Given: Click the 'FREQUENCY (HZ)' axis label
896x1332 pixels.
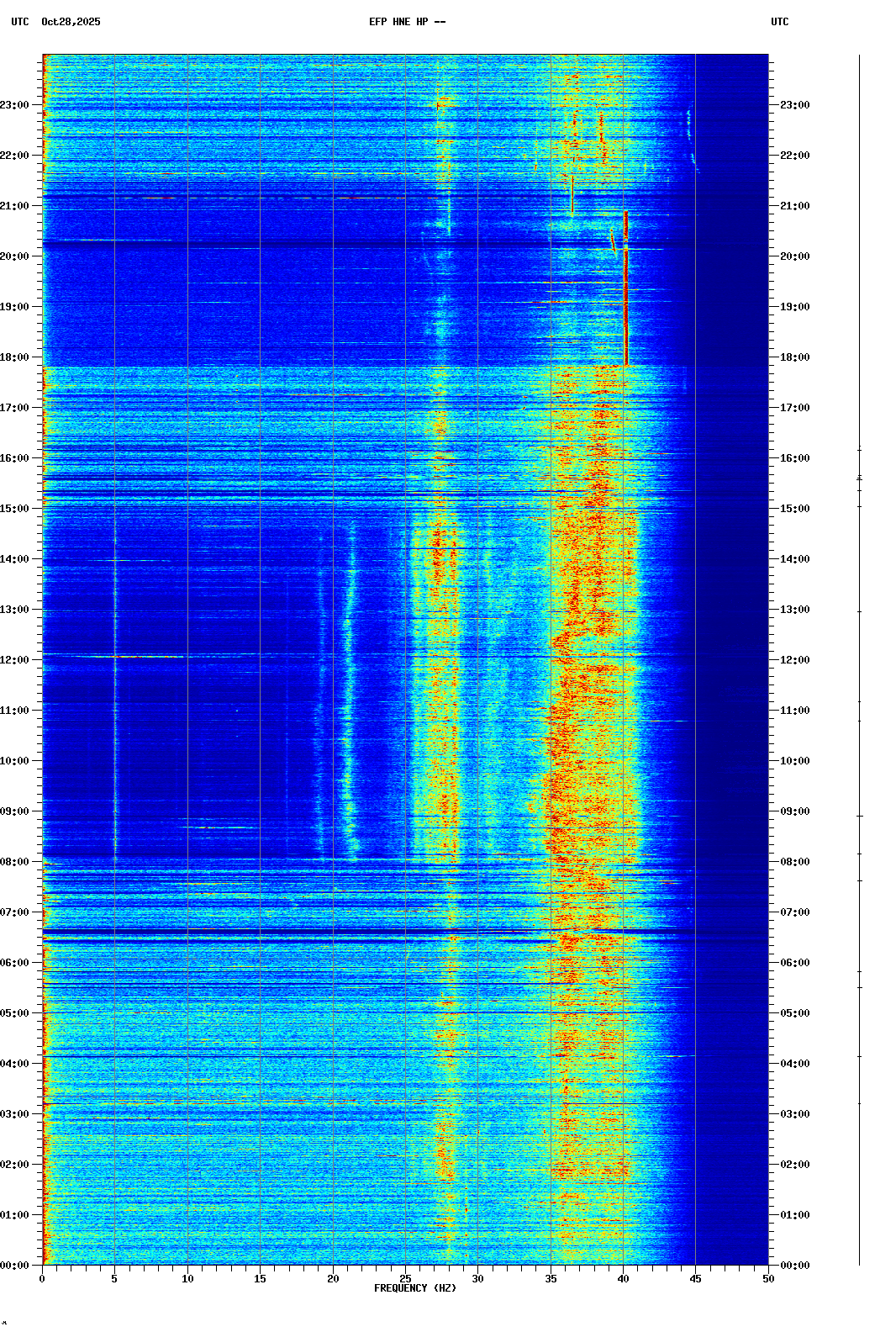Looking at the screenshot, I should [414, 1288].
